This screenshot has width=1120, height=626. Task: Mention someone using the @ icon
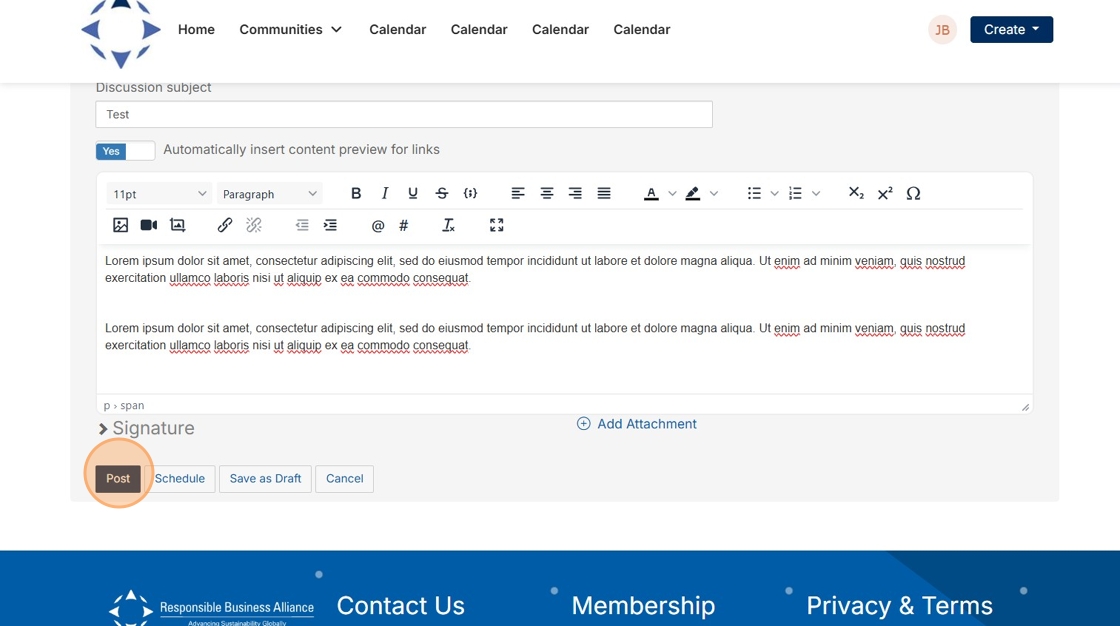click(378, 226)
